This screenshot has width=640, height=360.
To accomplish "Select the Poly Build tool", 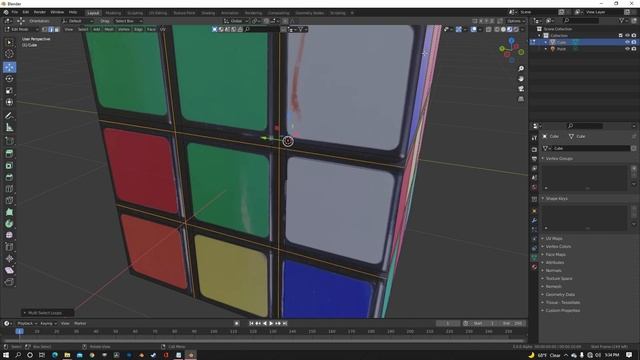I will (x=9, y=212).
